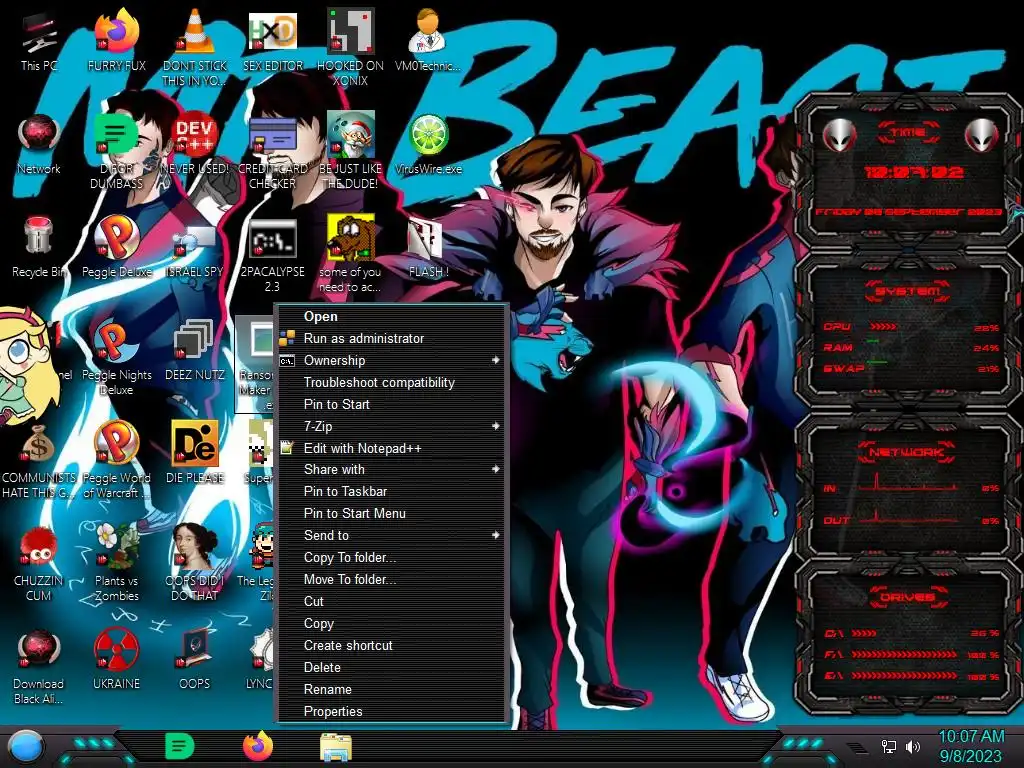This screenshot has height=768, width=1024.
Task: Select Troubleshoot compatibility
Action: coord(391,383)
